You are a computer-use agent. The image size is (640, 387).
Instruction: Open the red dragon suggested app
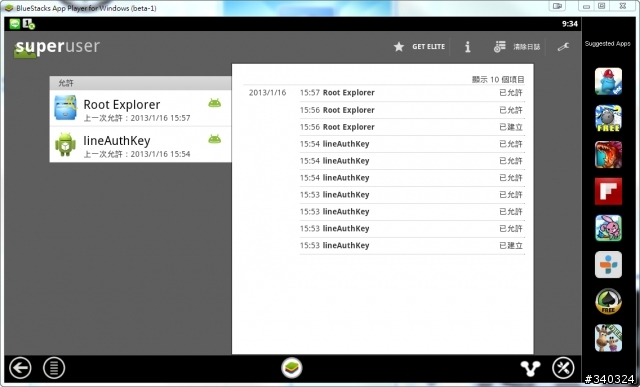point(608,154)
